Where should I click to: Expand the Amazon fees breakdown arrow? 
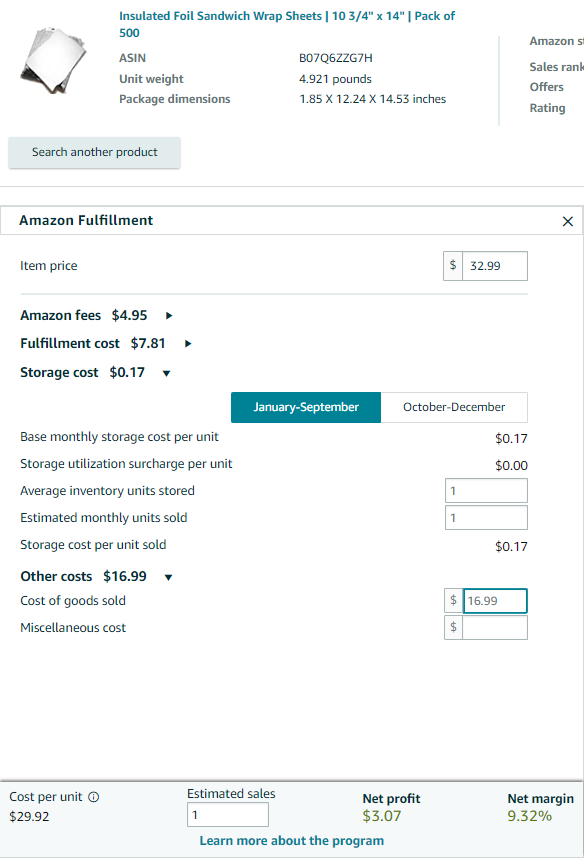[169, 316]
